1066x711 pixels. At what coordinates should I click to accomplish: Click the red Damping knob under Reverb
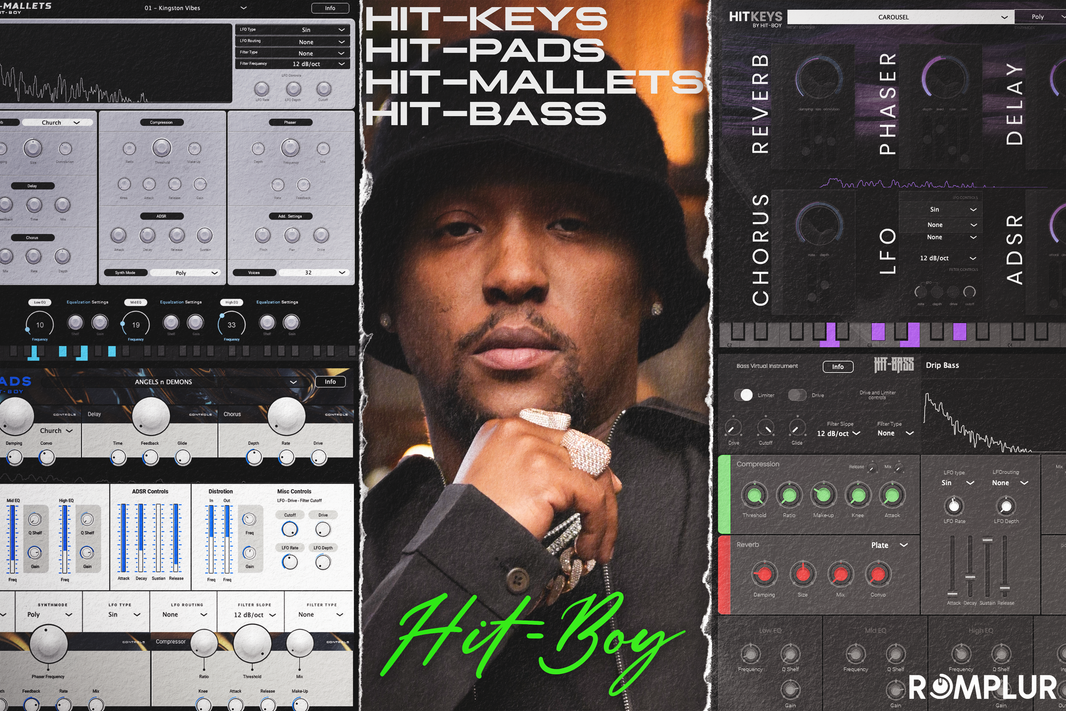pyautogui.click(x=764, y=576)
